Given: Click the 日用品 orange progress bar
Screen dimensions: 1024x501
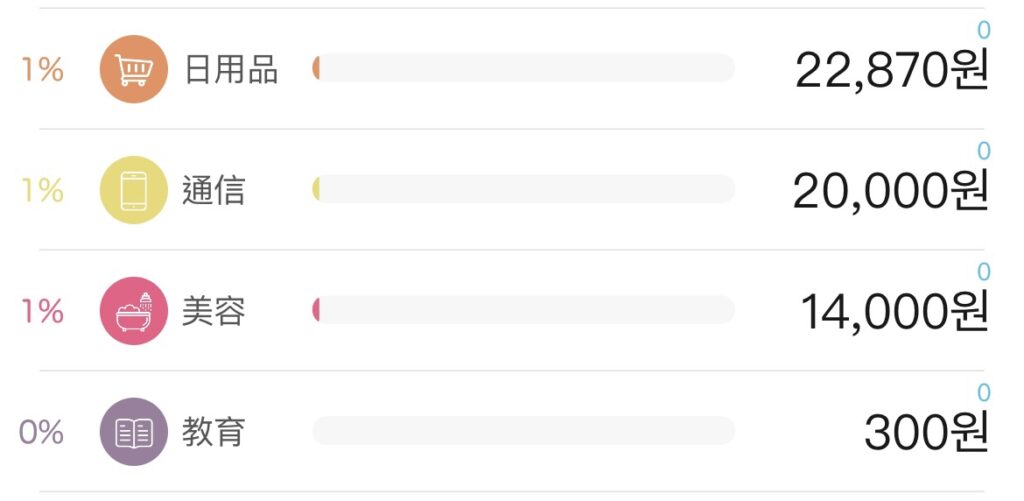Looking at the screenshot, I should click(x=524, y=68).
